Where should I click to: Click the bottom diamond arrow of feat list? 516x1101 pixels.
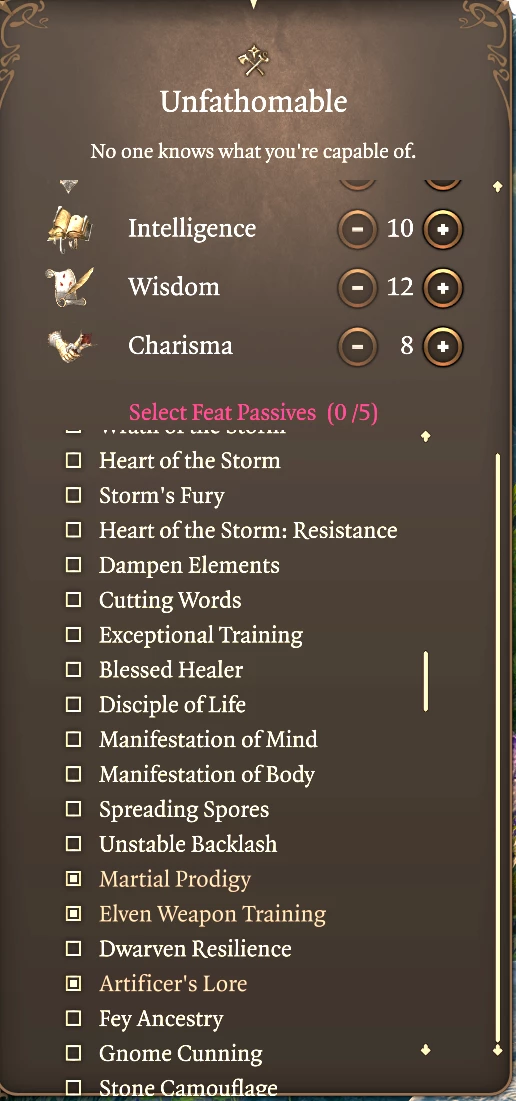(x=425, y=1049)
